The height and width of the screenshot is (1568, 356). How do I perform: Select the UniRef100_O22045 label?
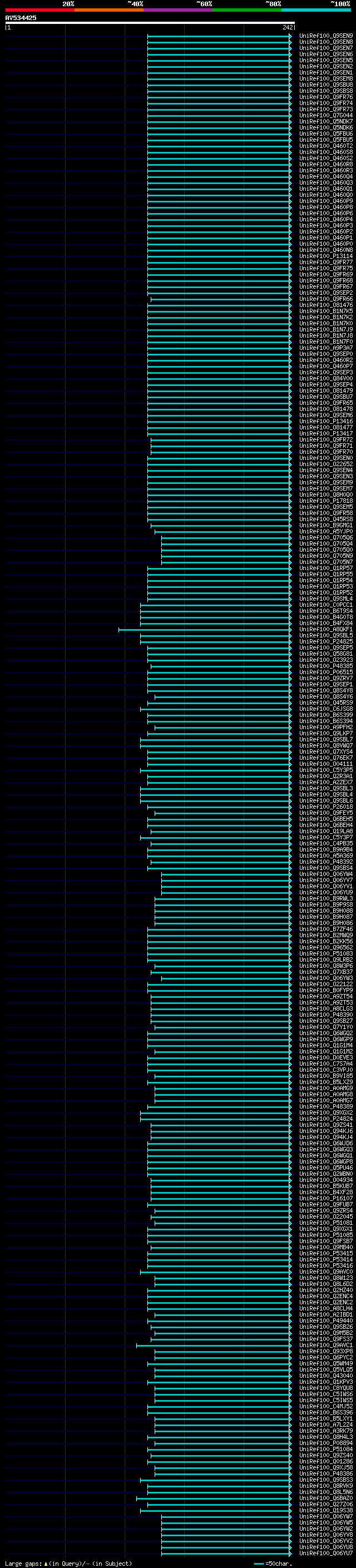pyautogui.click(x=326, y=1217)
